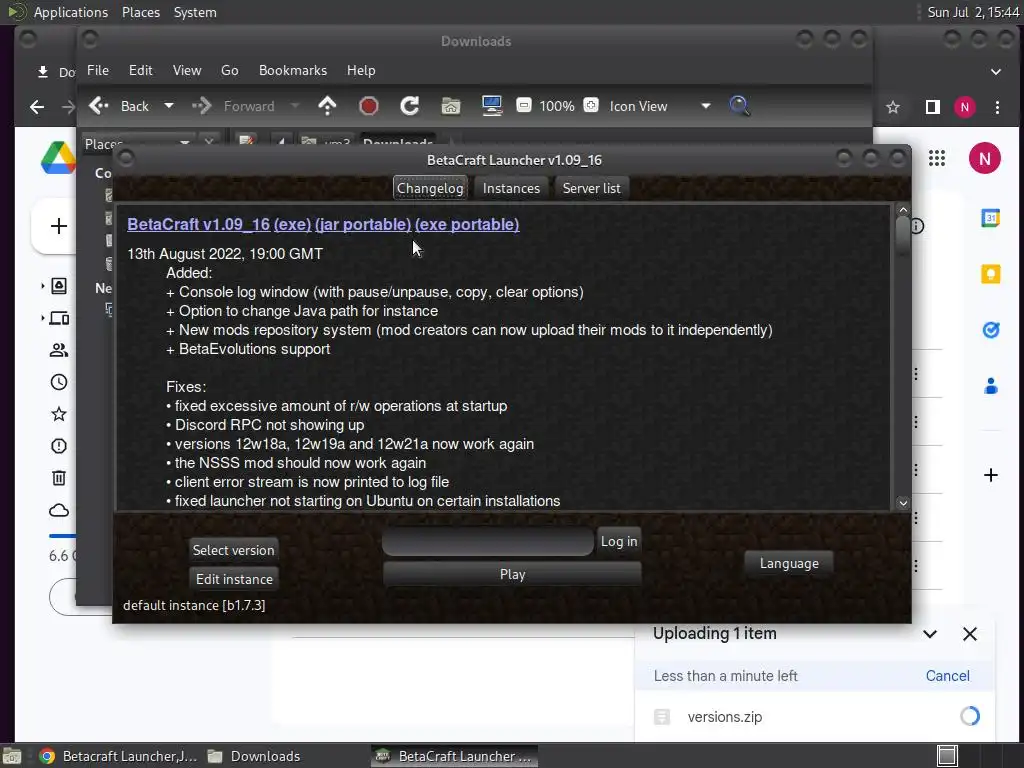Open File menu in Downloads window
Viewport: 1024px width, 768px height.
[98, 71]
